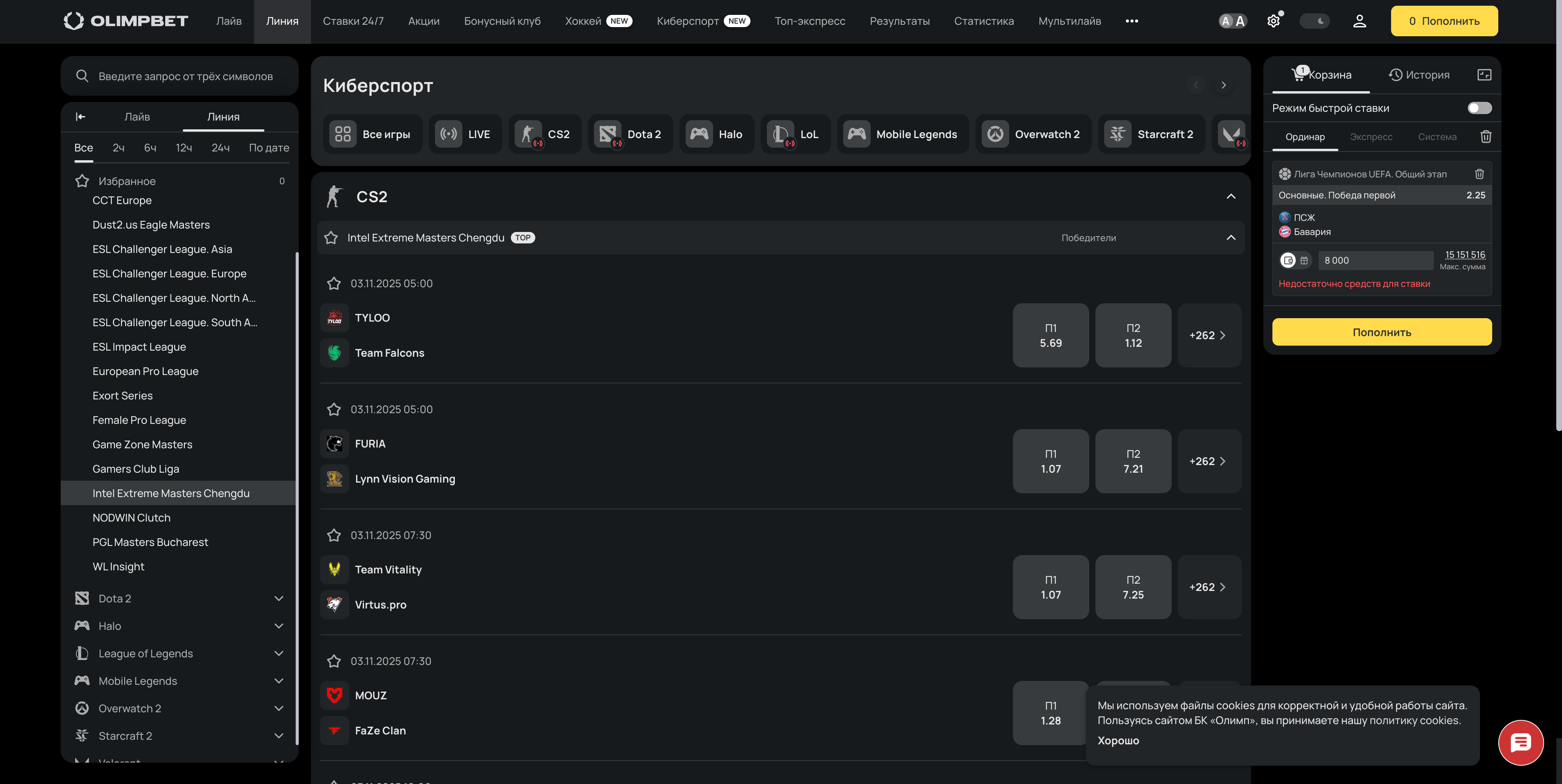This screenshot has height=784, width=1562.
Task: Clear the bet slip with the trash icon
Action: point(1486,137)
